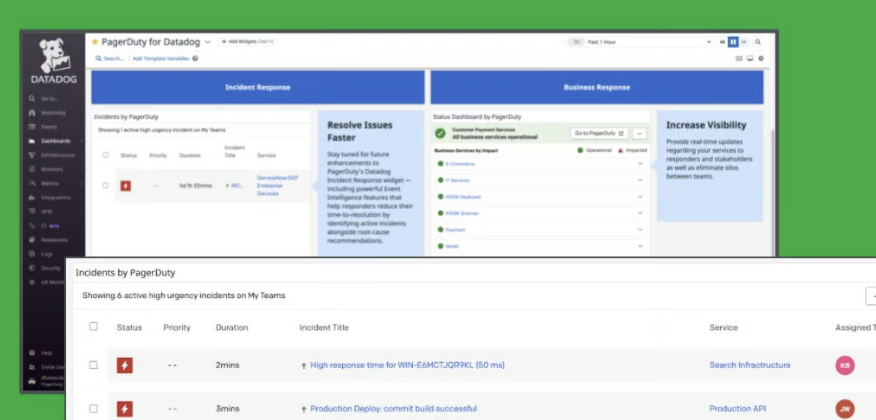This screenshot has width=876, height=420.
Task: Select all incidents checkbox in foreground widget header
Action: (93, 326)
